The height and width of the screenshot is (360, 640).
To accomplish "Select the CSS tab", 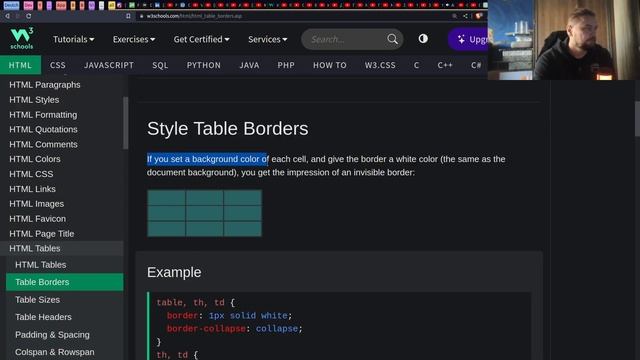I will tap(58, 65).
